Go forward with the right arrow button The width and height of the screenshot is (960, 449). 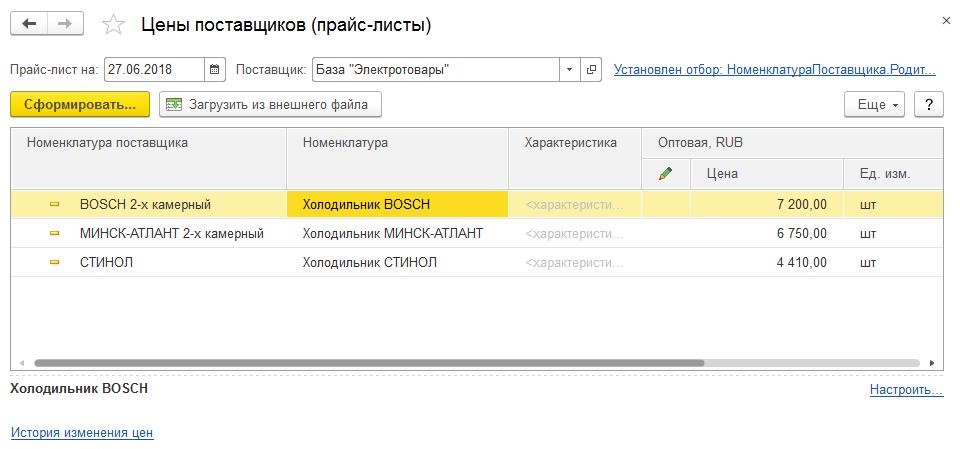coord(65,24)
